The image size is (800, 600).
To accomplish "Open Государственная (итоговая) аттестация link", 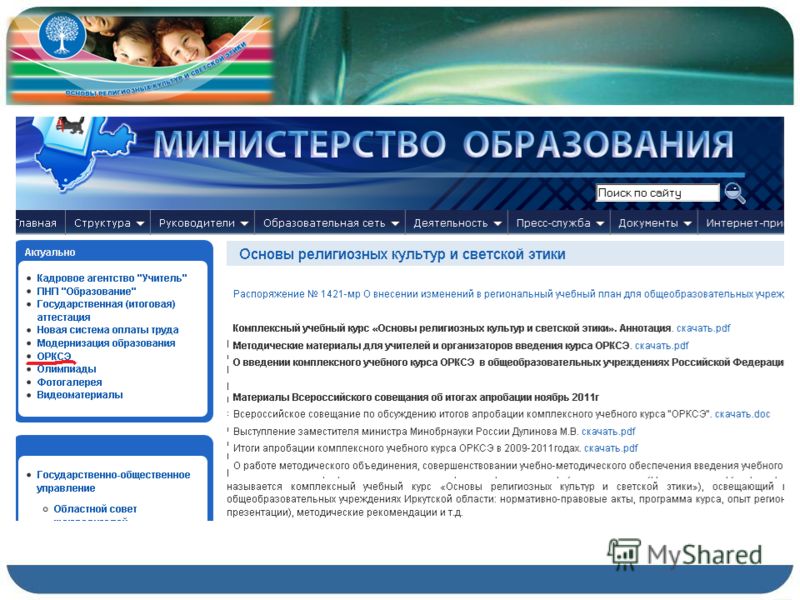I will pyautogui.click(x=106, y=310).
